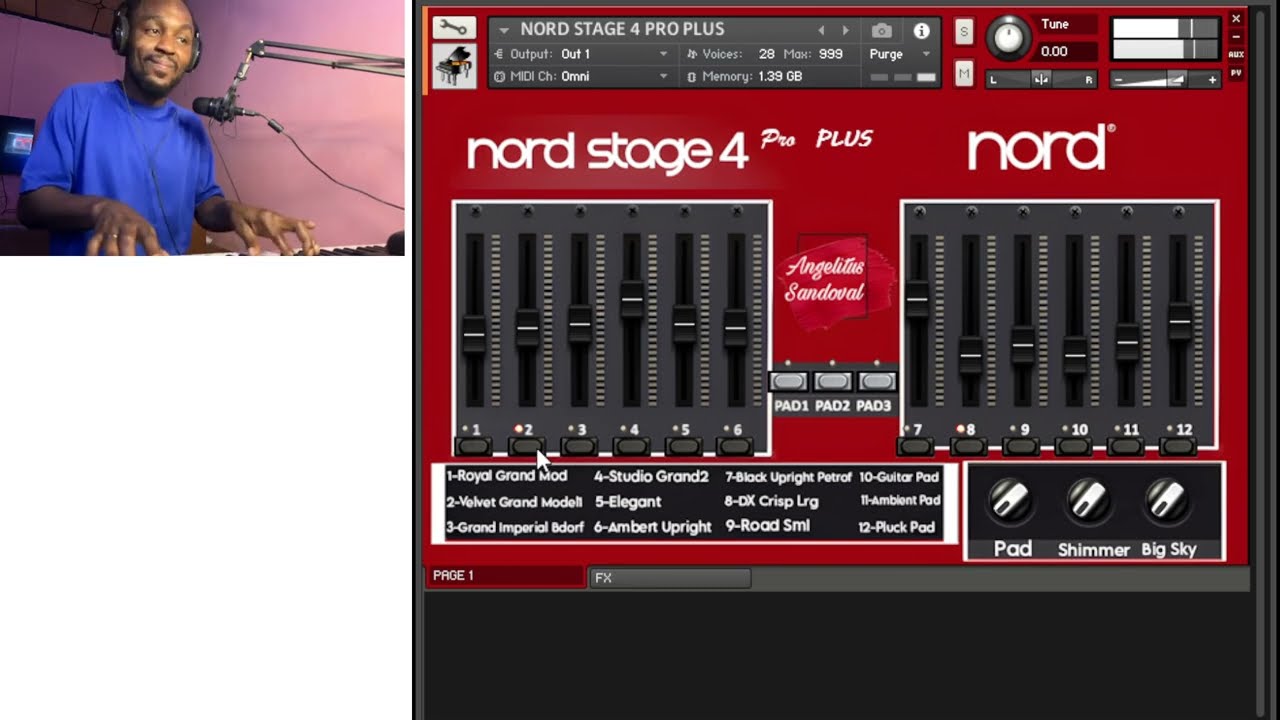Viewport: 1280px width, 720px height.
Task: Show the instrument info panel
Action: point(922,31)
